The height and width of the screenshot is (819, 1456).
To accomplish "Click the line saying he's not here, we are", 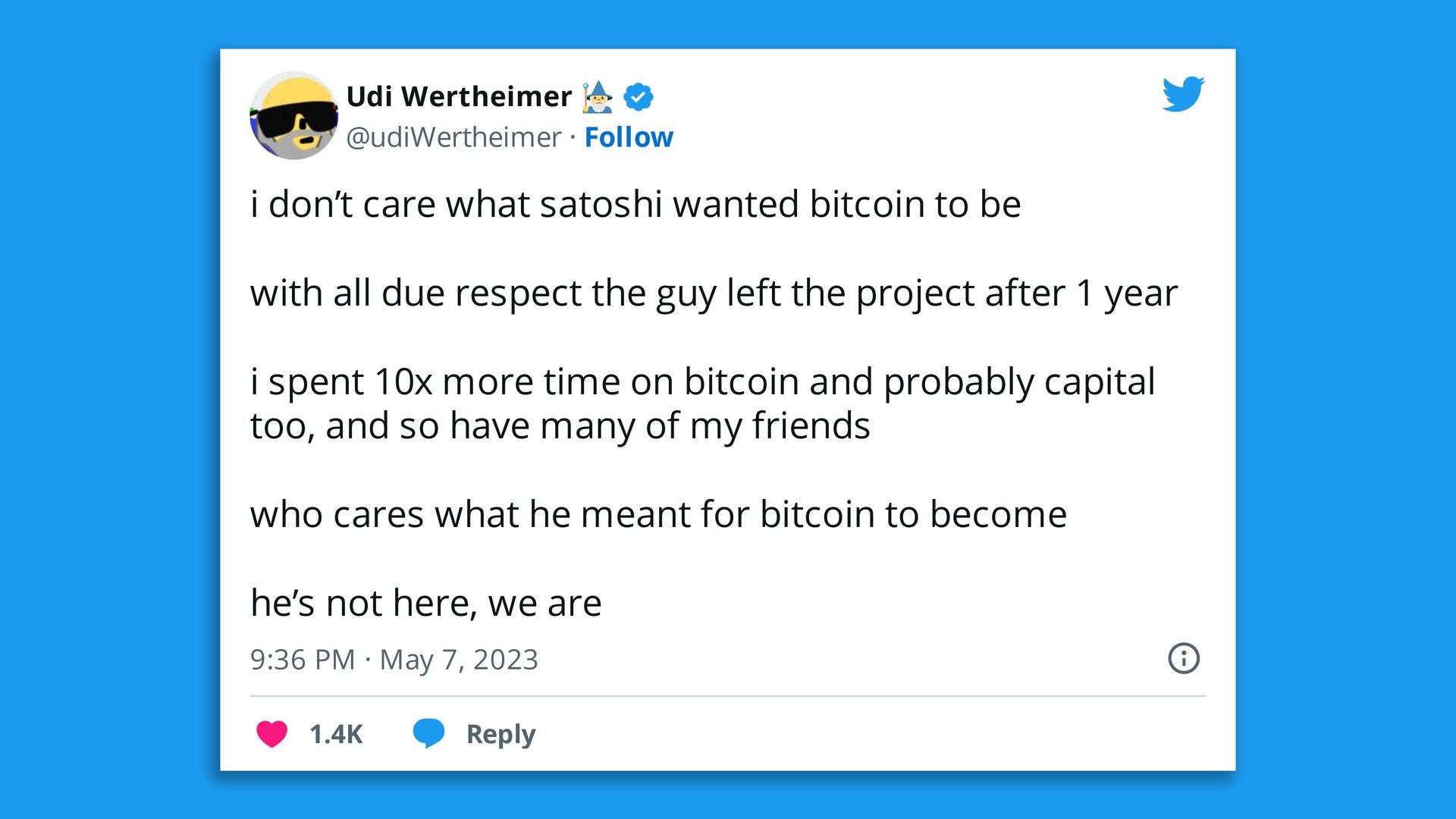I will 426,601.
